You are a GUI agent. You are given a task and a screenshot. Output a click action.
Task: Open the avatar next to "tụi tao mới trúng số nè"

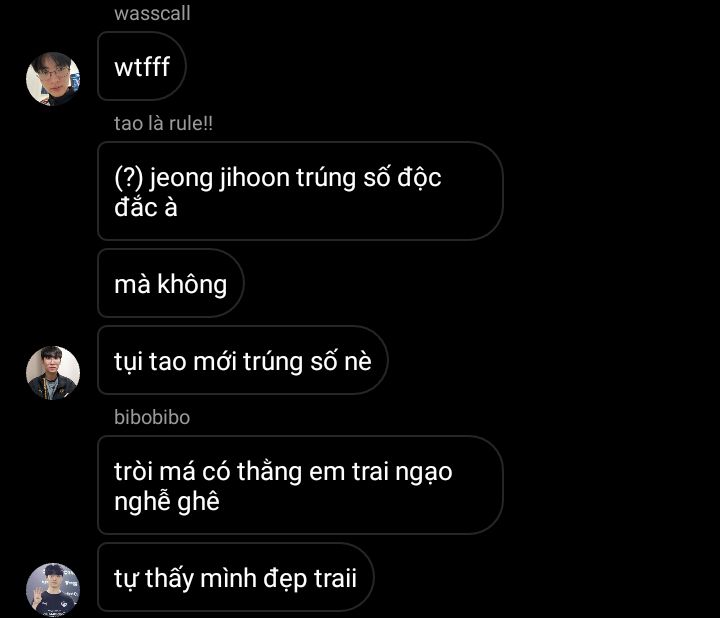[53, 373]
